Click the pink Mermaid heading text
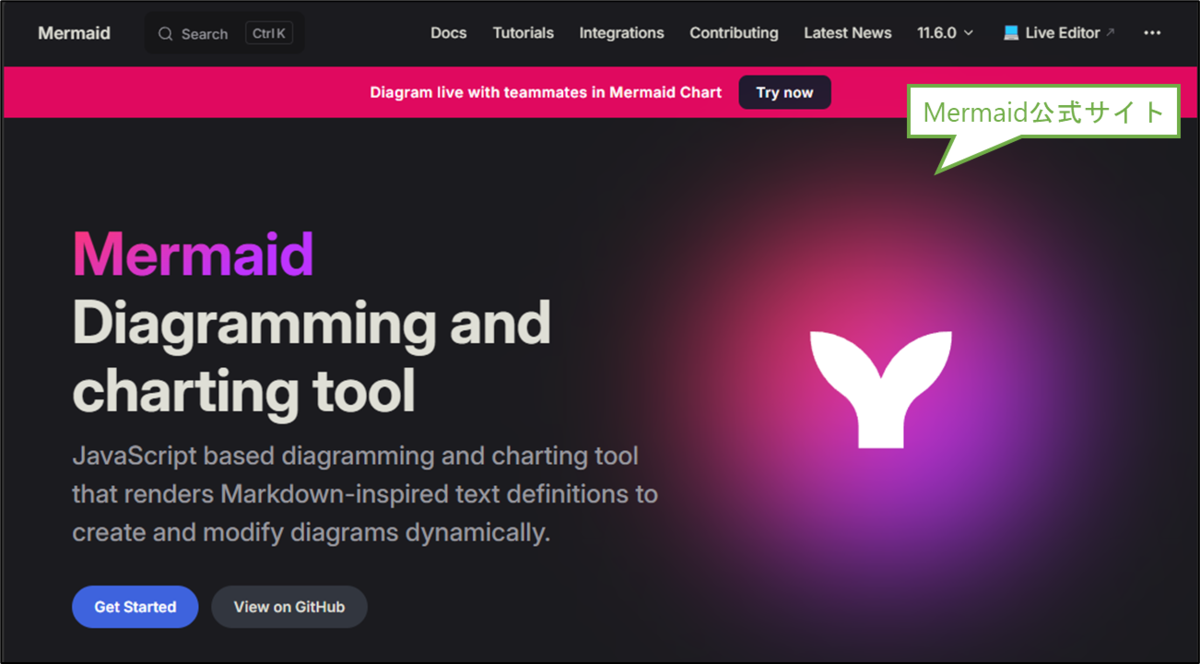The image size is (1200, 664). point(193,254)
